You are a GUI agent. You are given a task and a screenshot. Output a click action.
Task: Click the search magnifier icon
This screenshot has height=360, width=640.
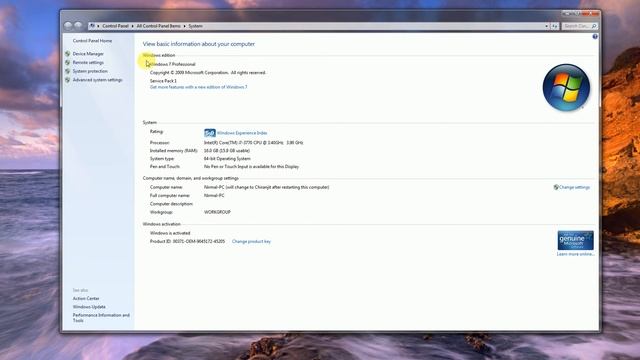click(x=594, y=26)
